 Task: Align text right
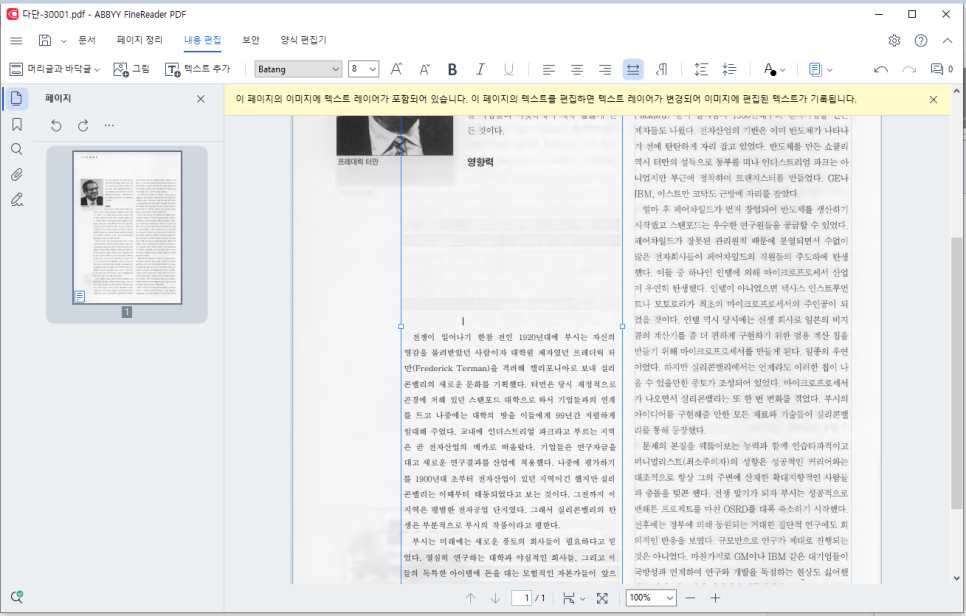[605, 70]
